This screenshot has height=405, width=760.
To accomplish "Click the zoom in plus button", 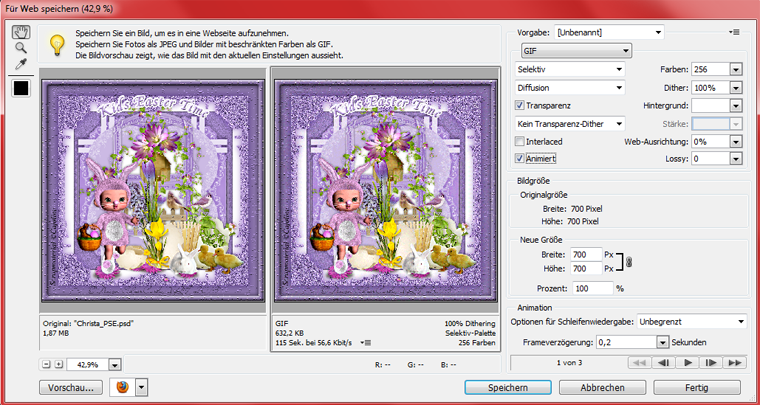I will [x=59, y=364].
